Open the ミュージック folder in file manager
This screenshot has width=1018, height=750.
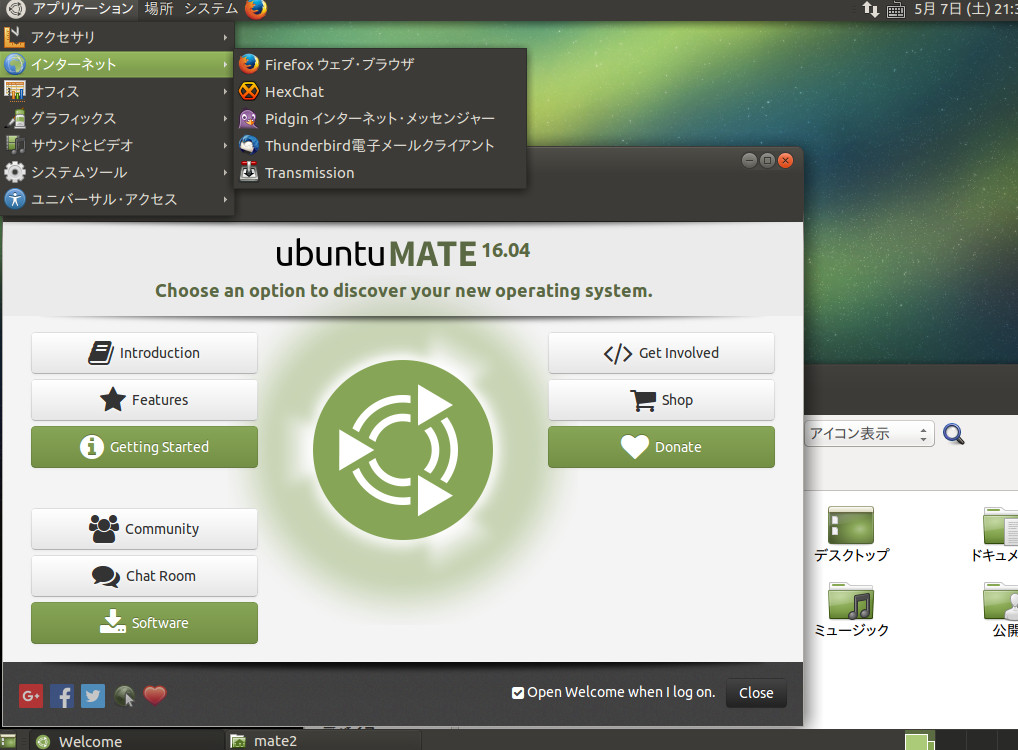point(850,610)
